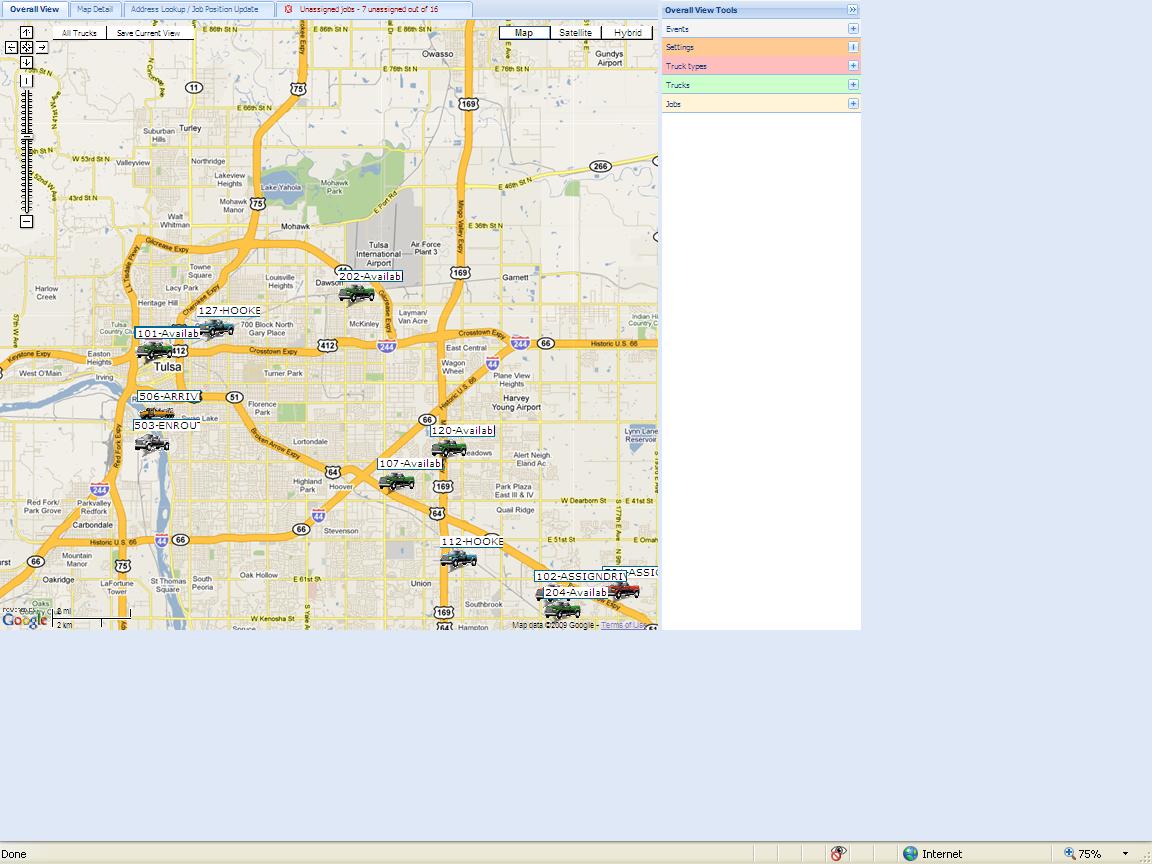Click truck 202-Available icon near the airport
This screenshot has height=864, width=1152.
(356, 294)
